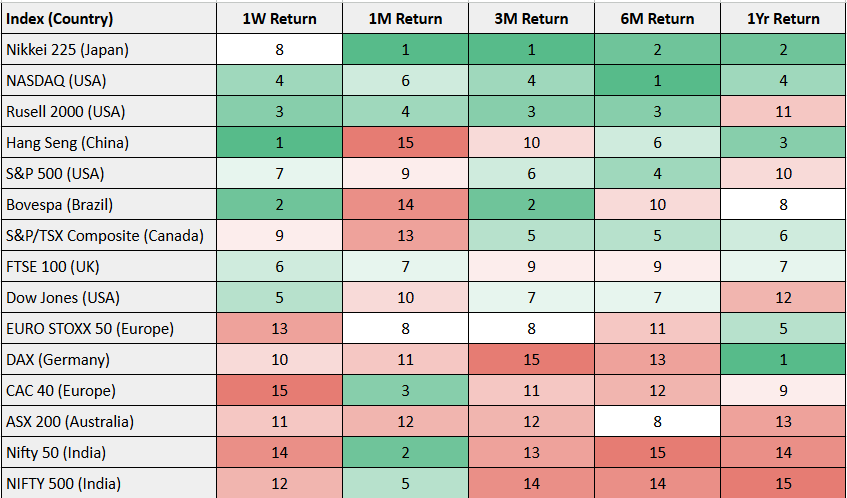847x498 pixels.
Task: Select NIFTY 500's 1Yr Return cell
Action: click(783, 483)
